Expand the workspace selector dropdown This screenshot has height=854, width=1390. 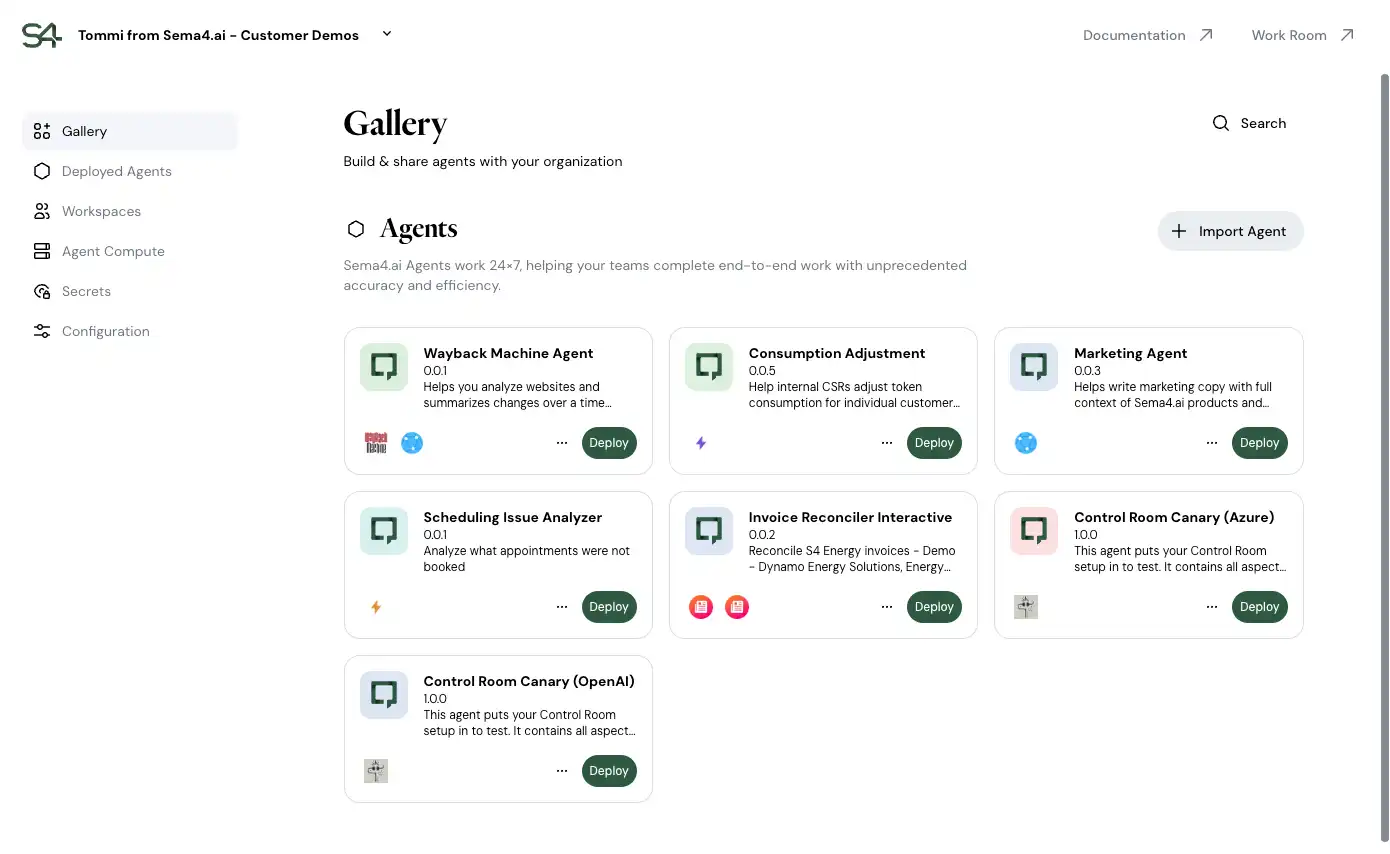point(387,33)
